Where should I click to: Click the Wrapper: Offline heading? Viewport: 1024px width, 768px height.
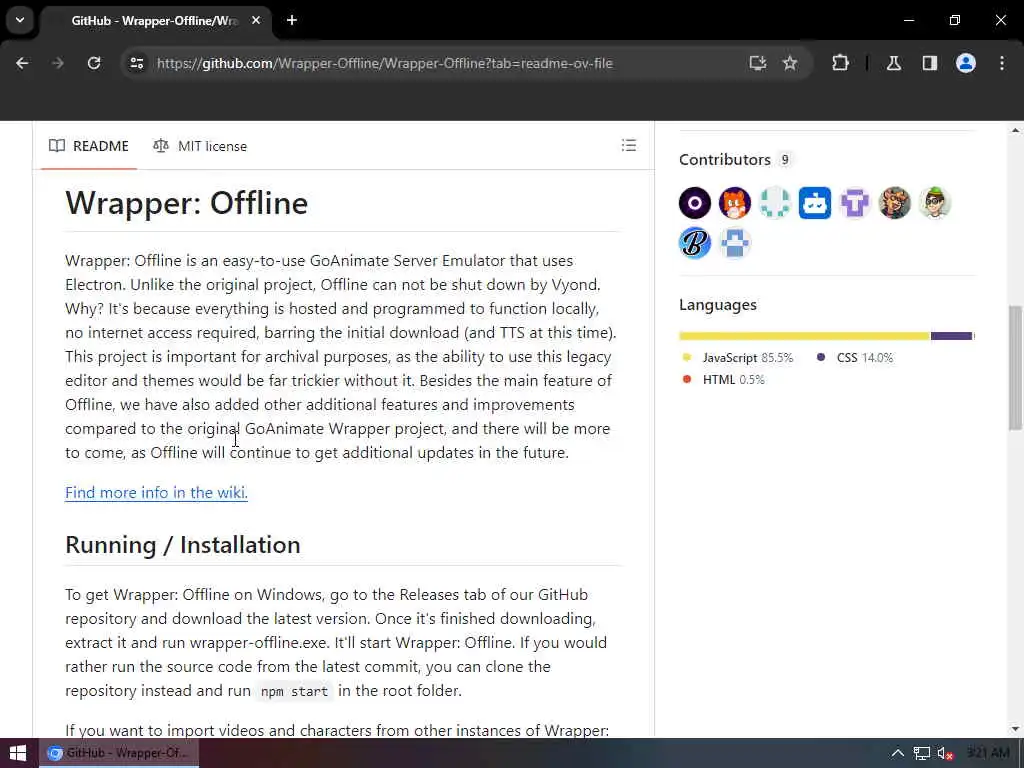point(187,202)
